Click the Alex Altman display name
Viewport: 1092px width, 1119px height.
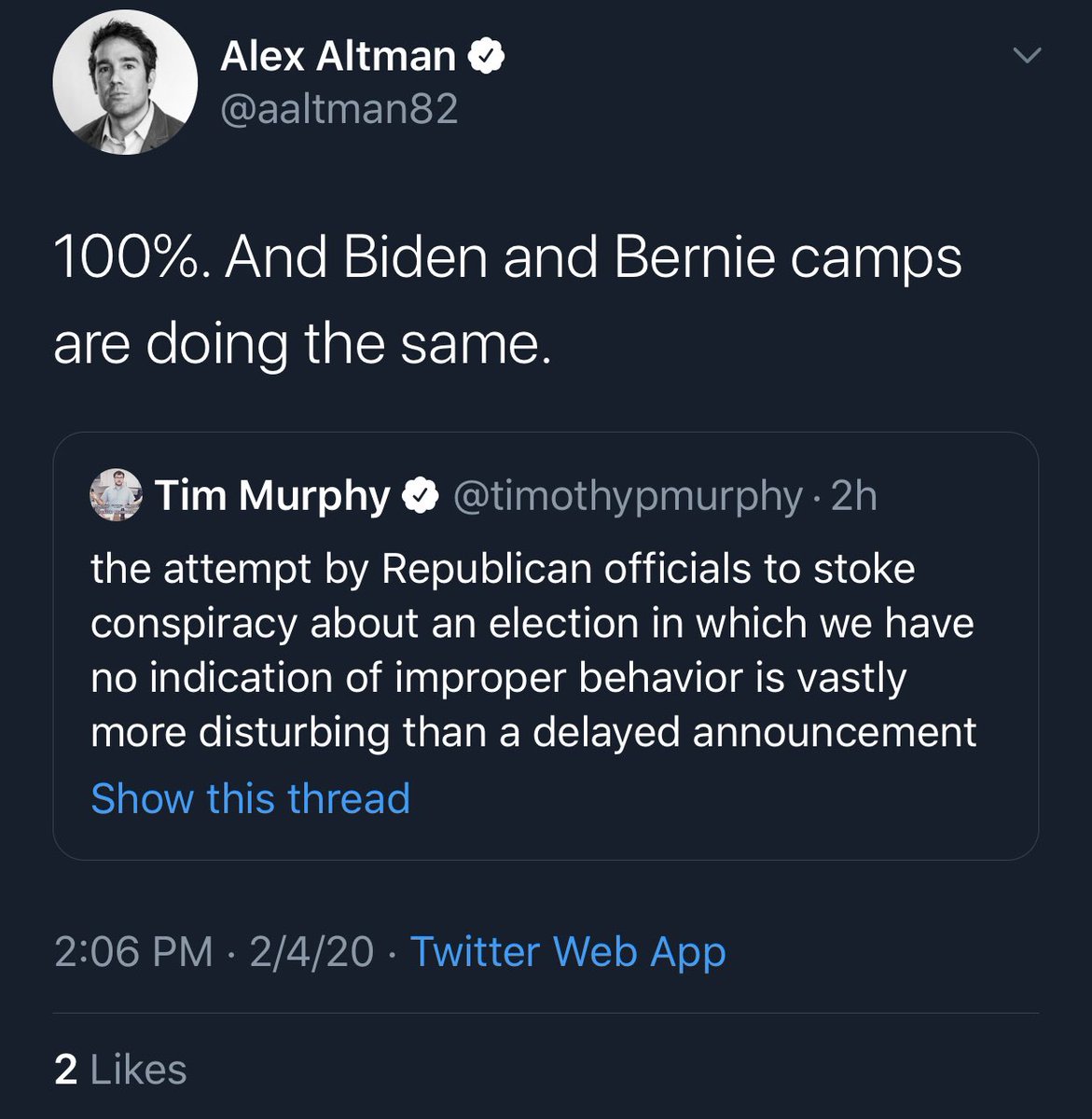[x=338, y=58]
